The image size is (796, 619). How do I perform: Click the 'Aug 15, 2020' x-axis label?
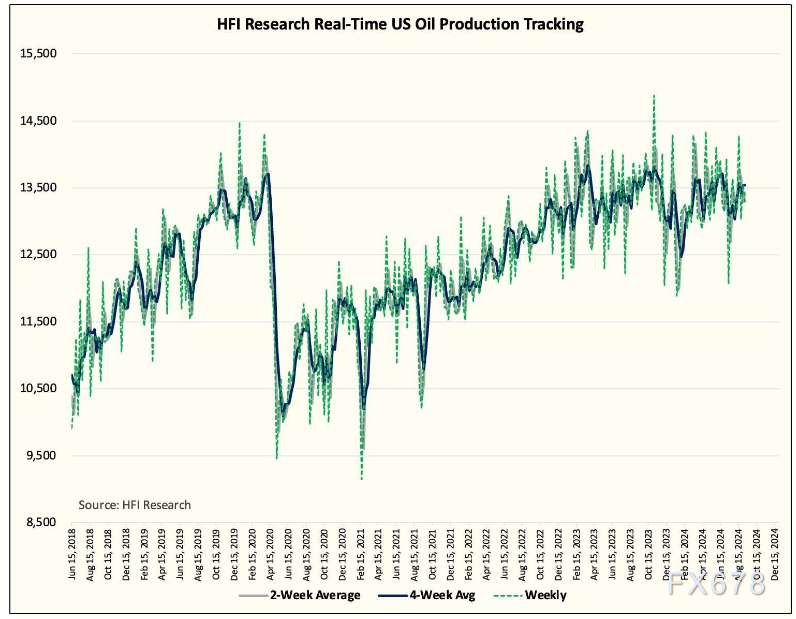point(306,555)
